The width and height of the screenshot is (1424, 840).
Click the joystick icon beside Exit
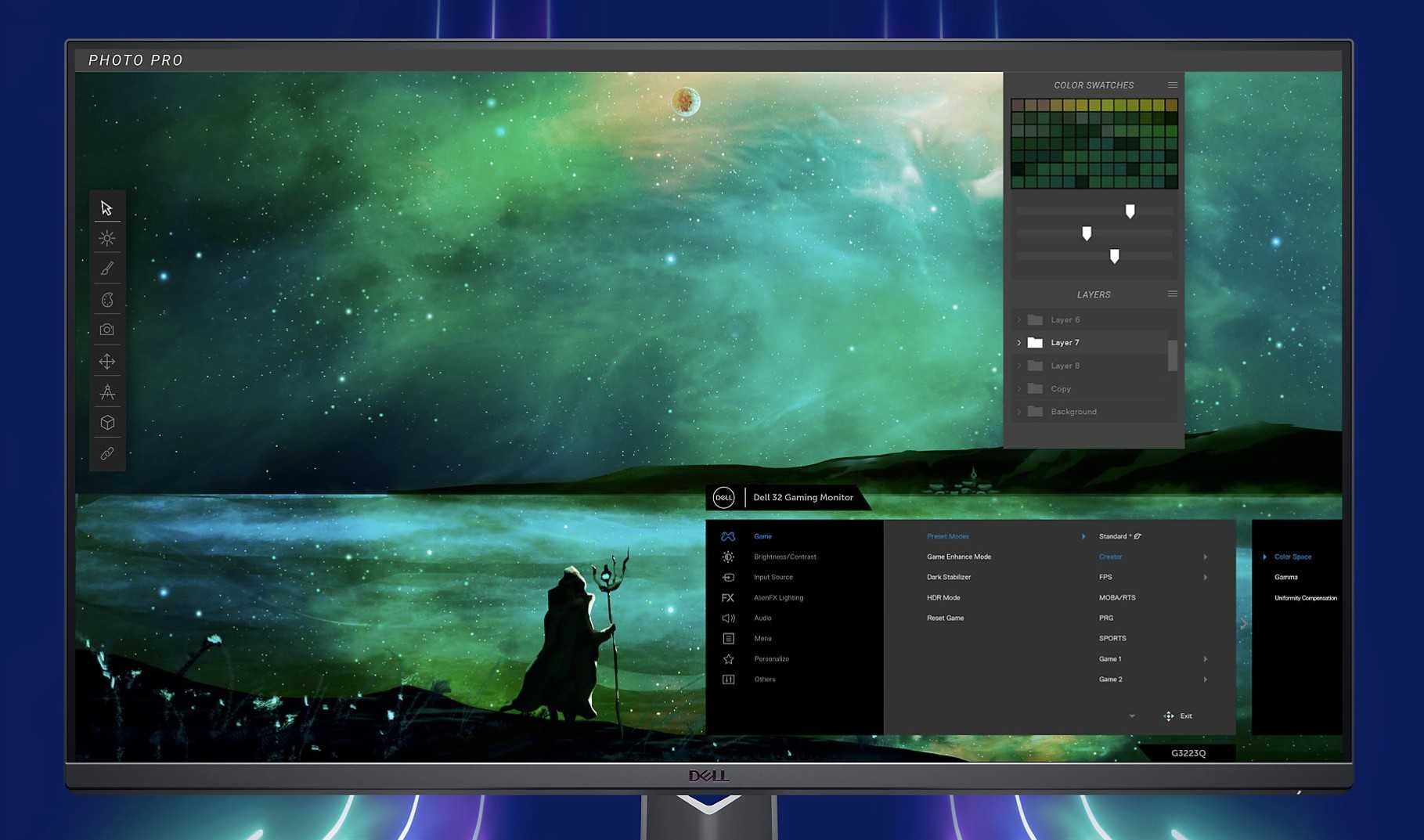tap(1169, 716)
